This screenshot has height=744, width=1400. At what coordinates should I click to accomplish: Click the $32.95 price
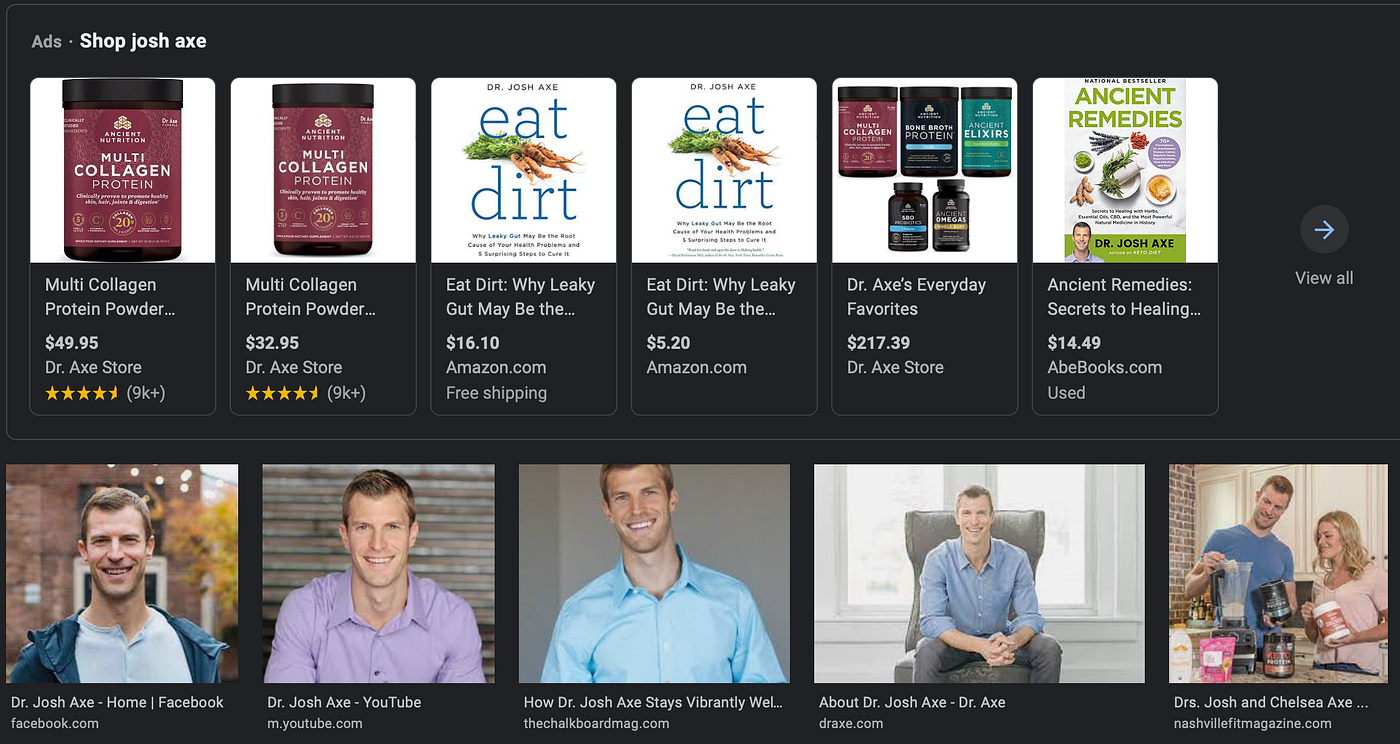pyautogui.click(x=273, y=343)
